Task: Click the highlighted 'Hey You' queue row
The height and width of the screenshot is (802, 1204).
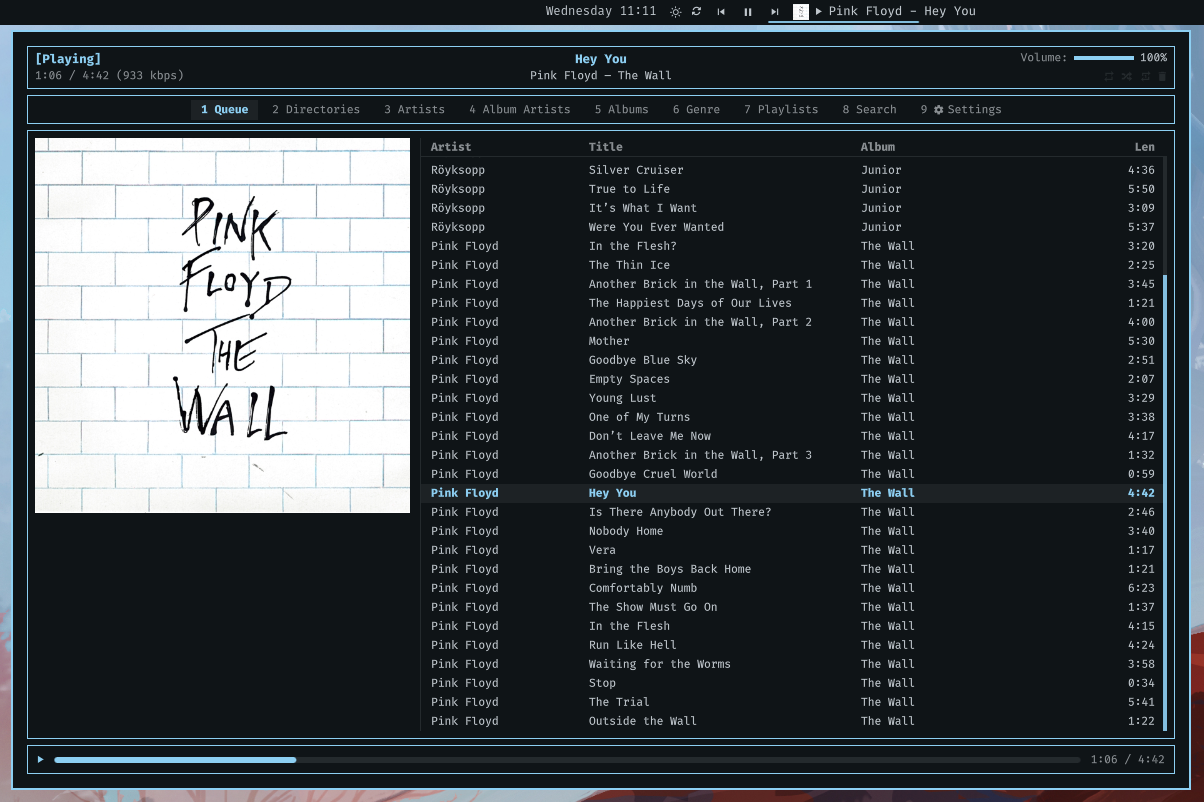Action: (793, 493)
